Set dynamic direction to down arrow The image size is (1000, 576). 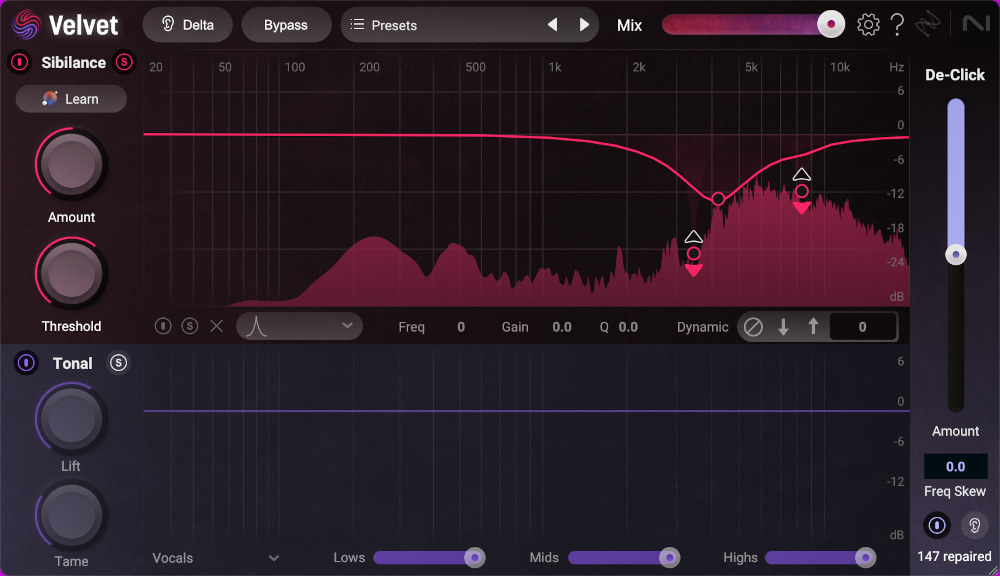pyautogui.click(x=784, y=327)
